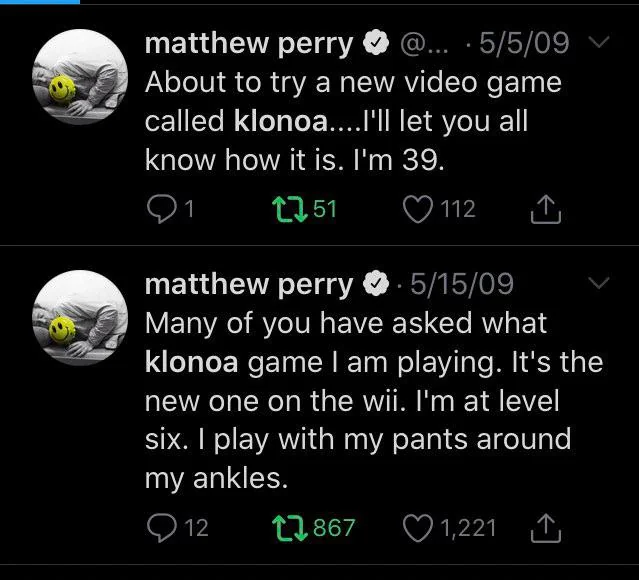This screenshot has height=580, width=639.
Task: Open profile picture on first tweet
Action: (x=80, y=77)
